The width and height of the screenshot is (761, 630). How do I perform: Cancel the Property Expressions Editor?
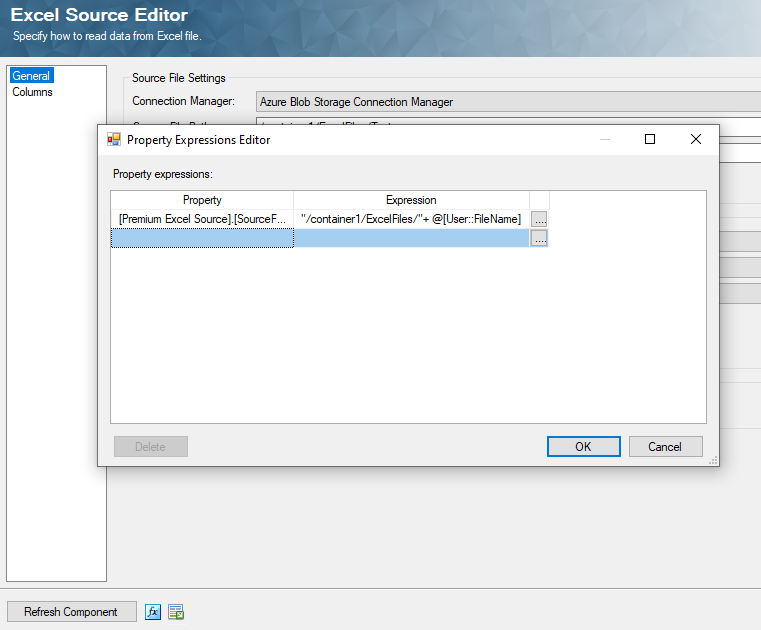pyautogui.click(x=665, y=447)
